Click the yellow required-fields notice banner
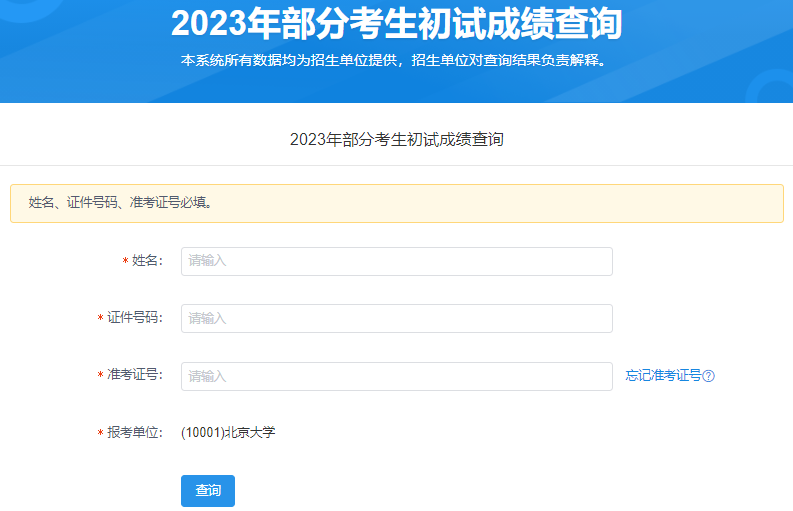The height and width of the screenshot is (511, 793). (396, 203)
